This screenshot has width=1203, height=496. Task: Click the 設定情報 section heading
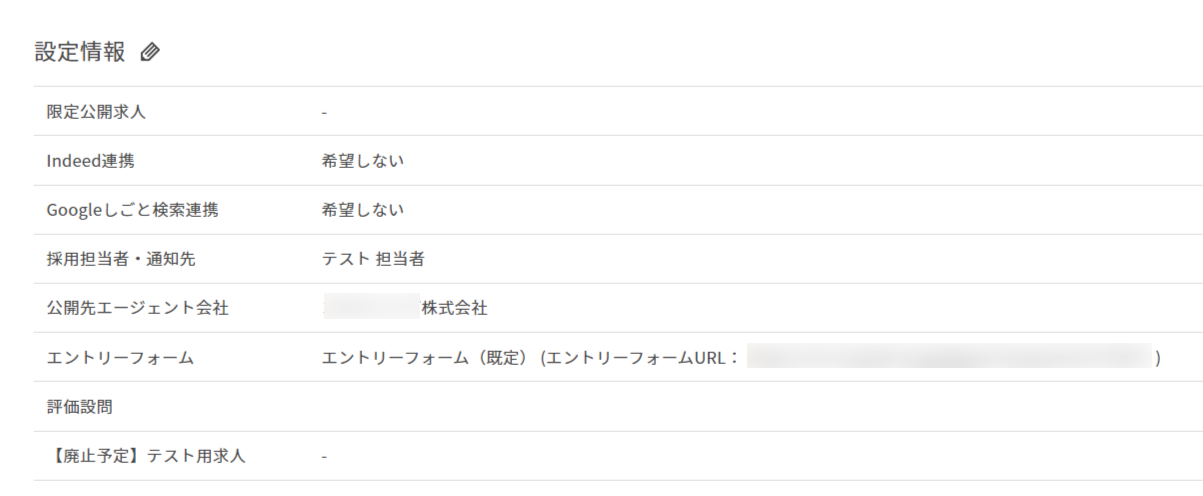80,53
